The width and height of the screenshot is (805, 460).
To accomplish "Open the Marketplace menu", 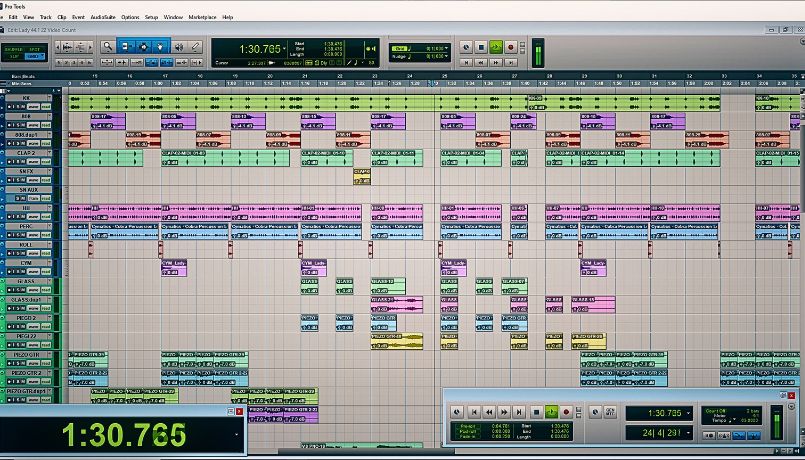I will (x=202, y=17).
